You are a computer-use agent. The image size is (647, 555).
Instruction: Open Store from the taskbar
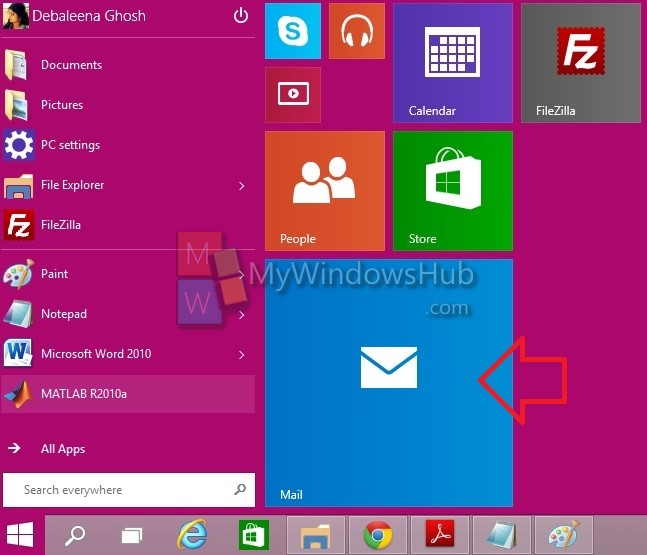254,535
